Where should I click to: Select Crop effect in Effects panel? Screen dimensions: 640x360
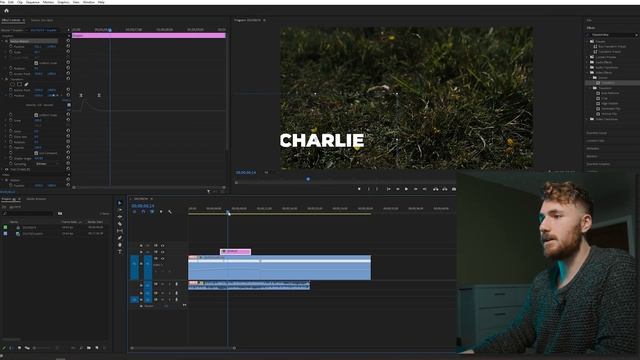click(604, 98)
